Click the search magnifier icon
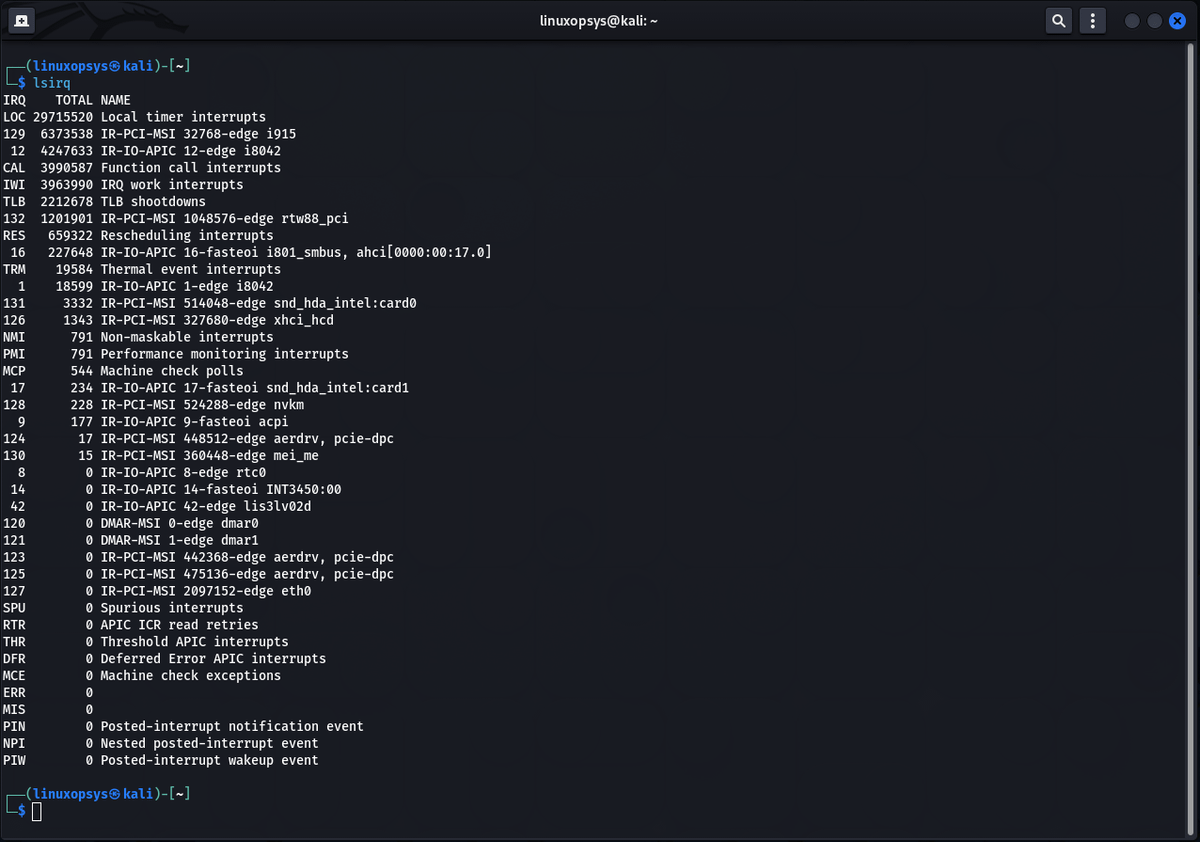1200x842 pixels. pyautogui.click(x=1058, y=20)
